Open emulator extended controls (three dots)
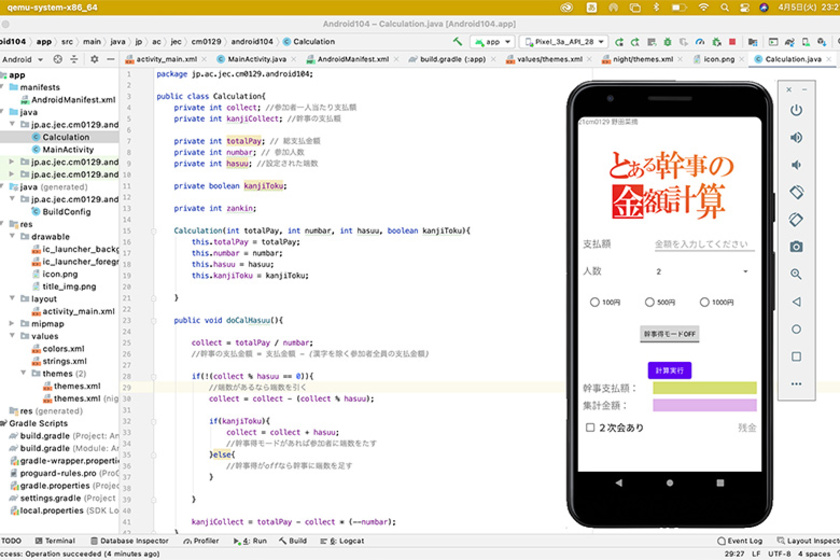The image size is (840, 560). pos(796,383)
